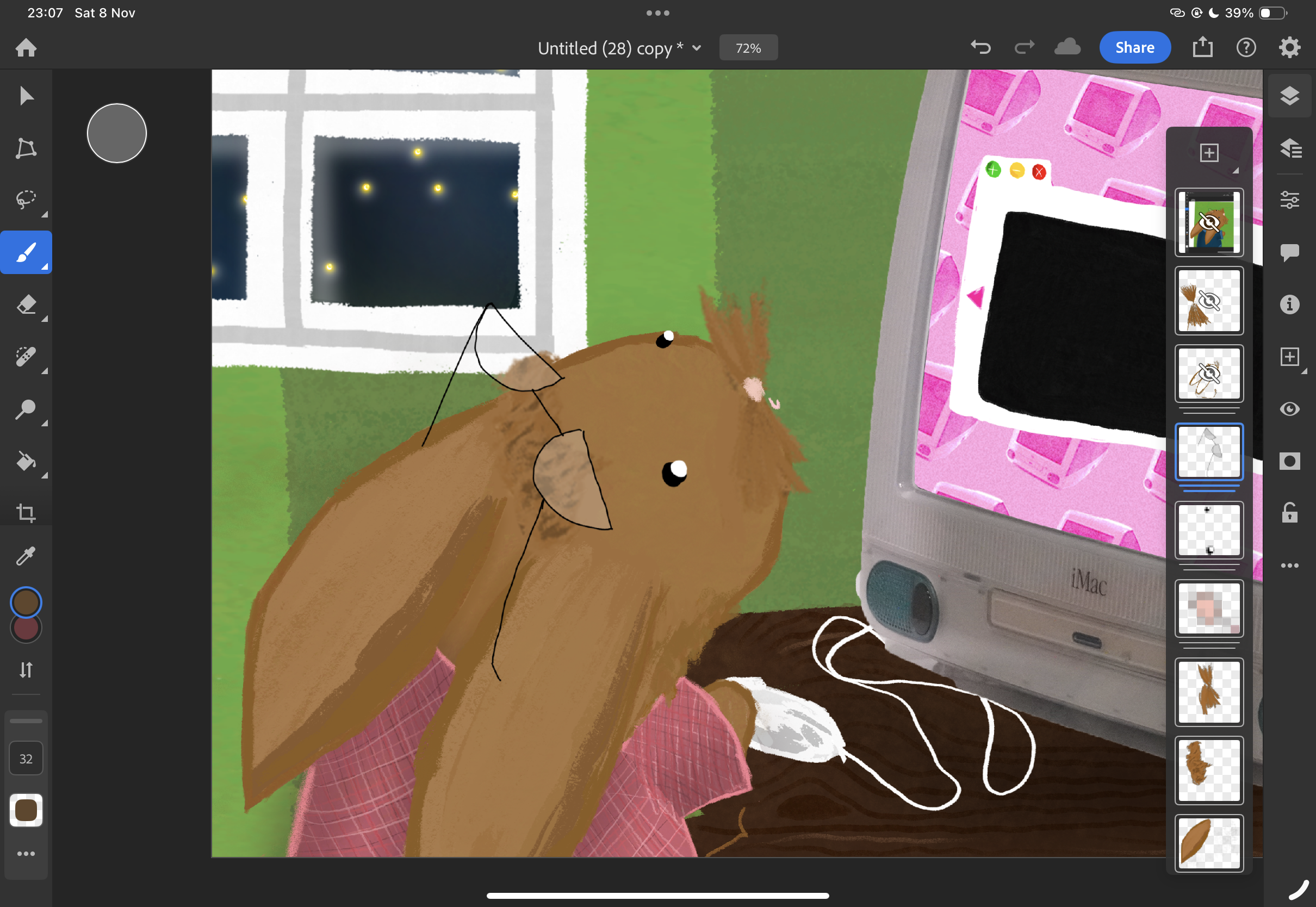Select the Eraser tool

point(26,305)
